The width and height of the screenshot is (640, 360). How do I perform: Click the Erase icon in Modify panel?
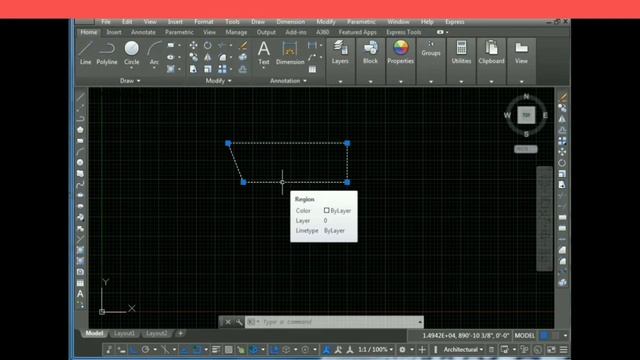[243, 45]
